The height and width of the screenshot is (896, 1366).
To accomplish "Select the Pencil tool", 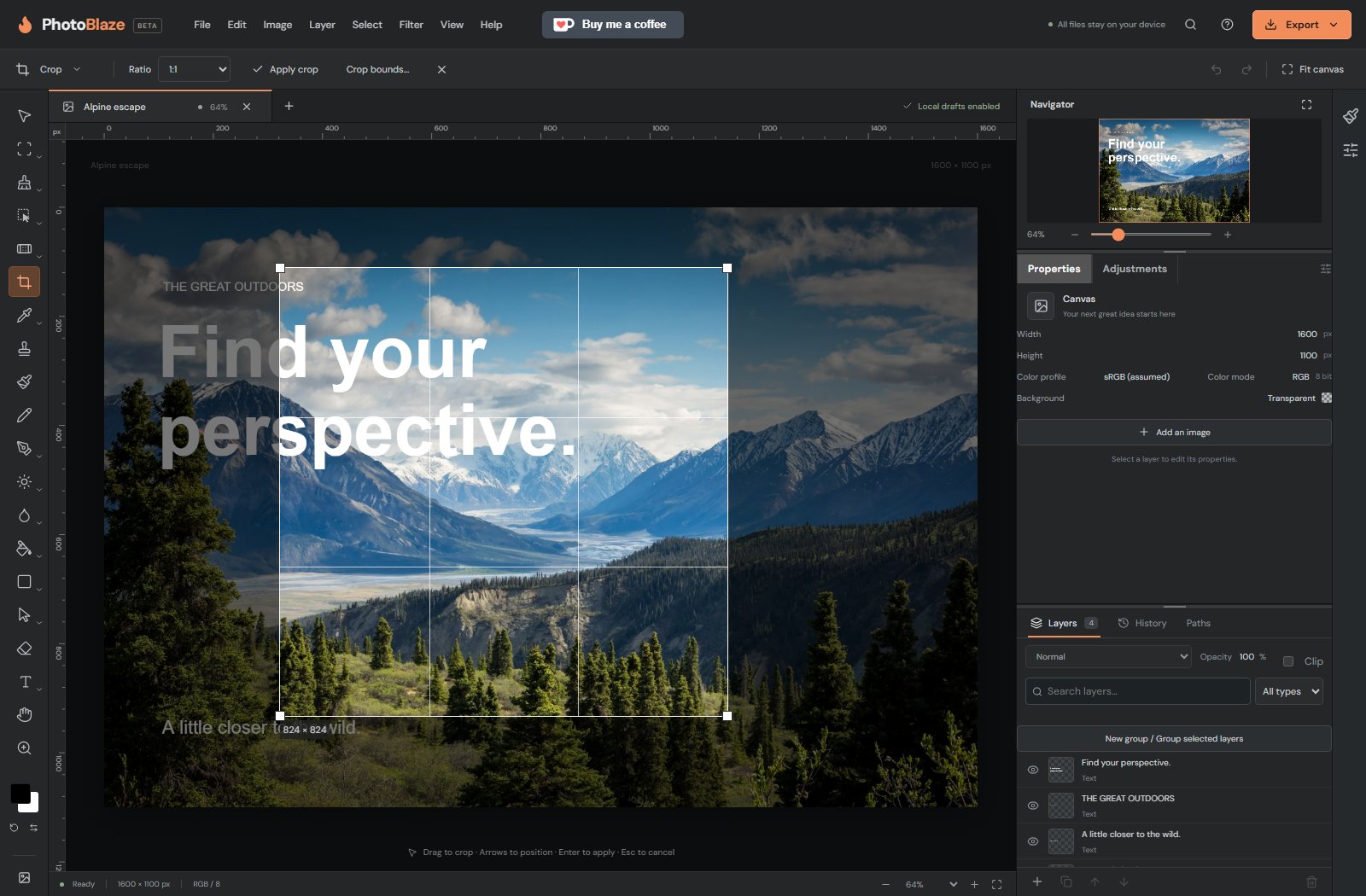I will (24, 415).
